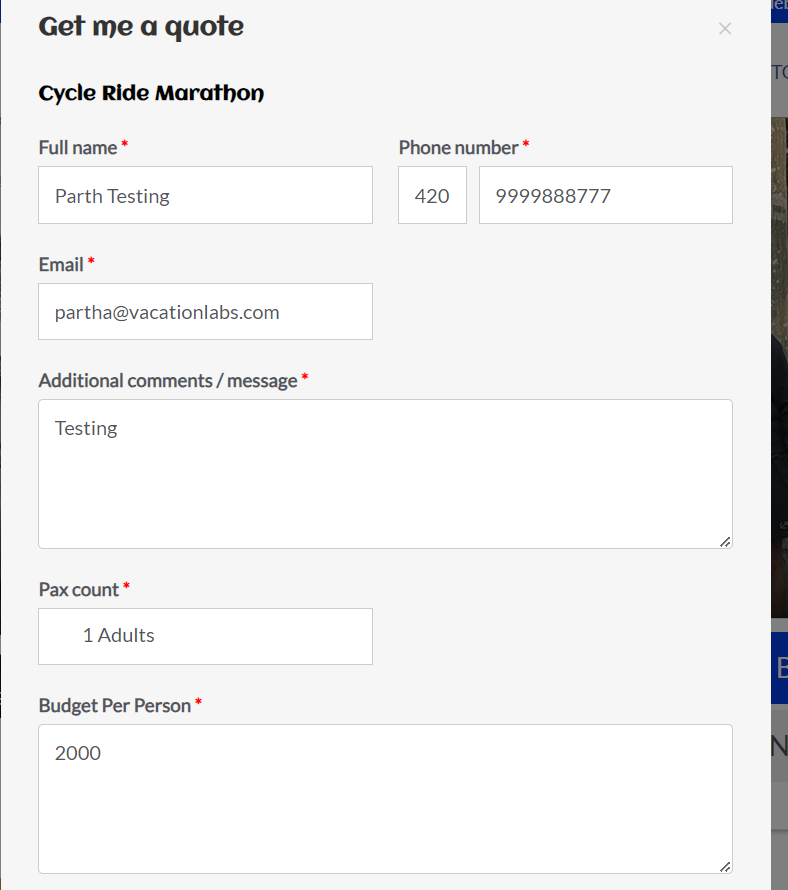
Task: Click the Get me a quote heading
Action: click(141, 27)
